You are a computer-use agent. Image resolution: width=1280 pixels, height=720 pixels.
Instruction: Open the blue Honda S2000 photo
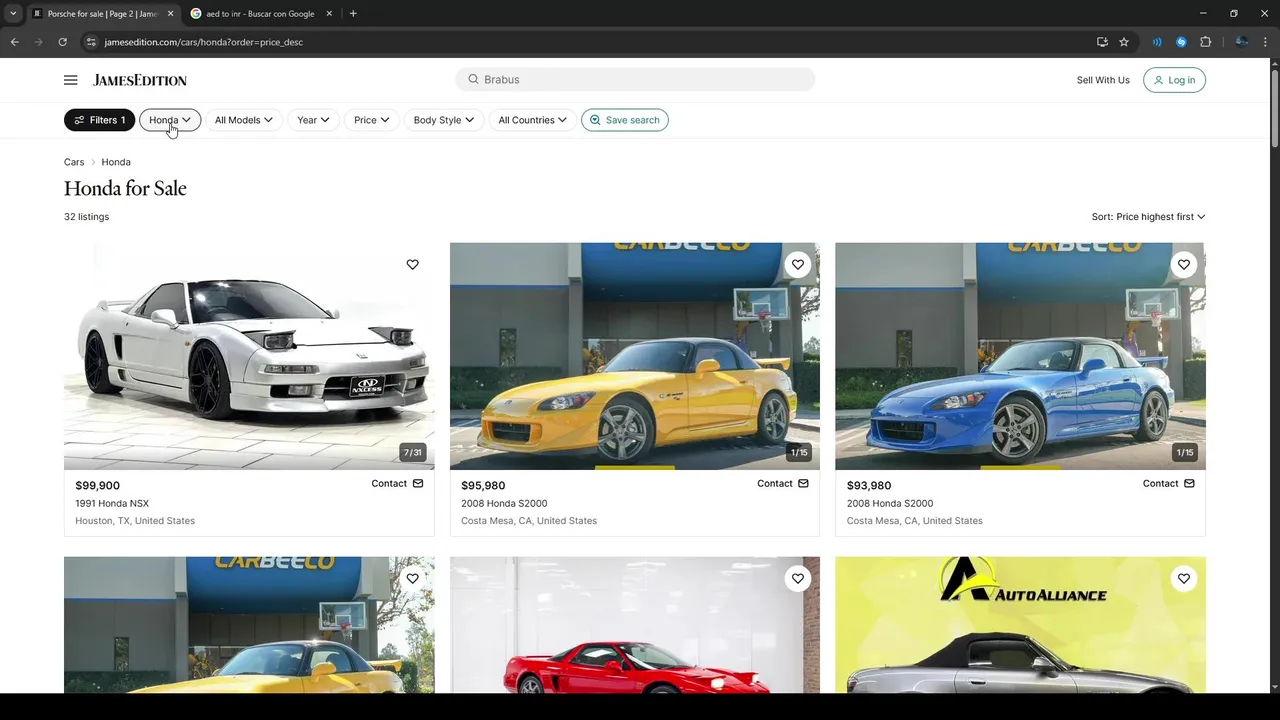(1020, 356)
